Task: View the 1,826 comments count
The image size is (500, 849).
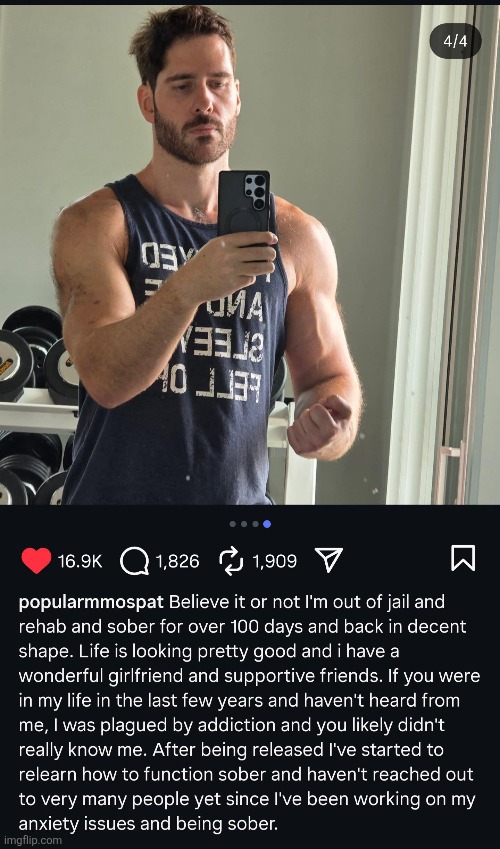Action: 178,561
